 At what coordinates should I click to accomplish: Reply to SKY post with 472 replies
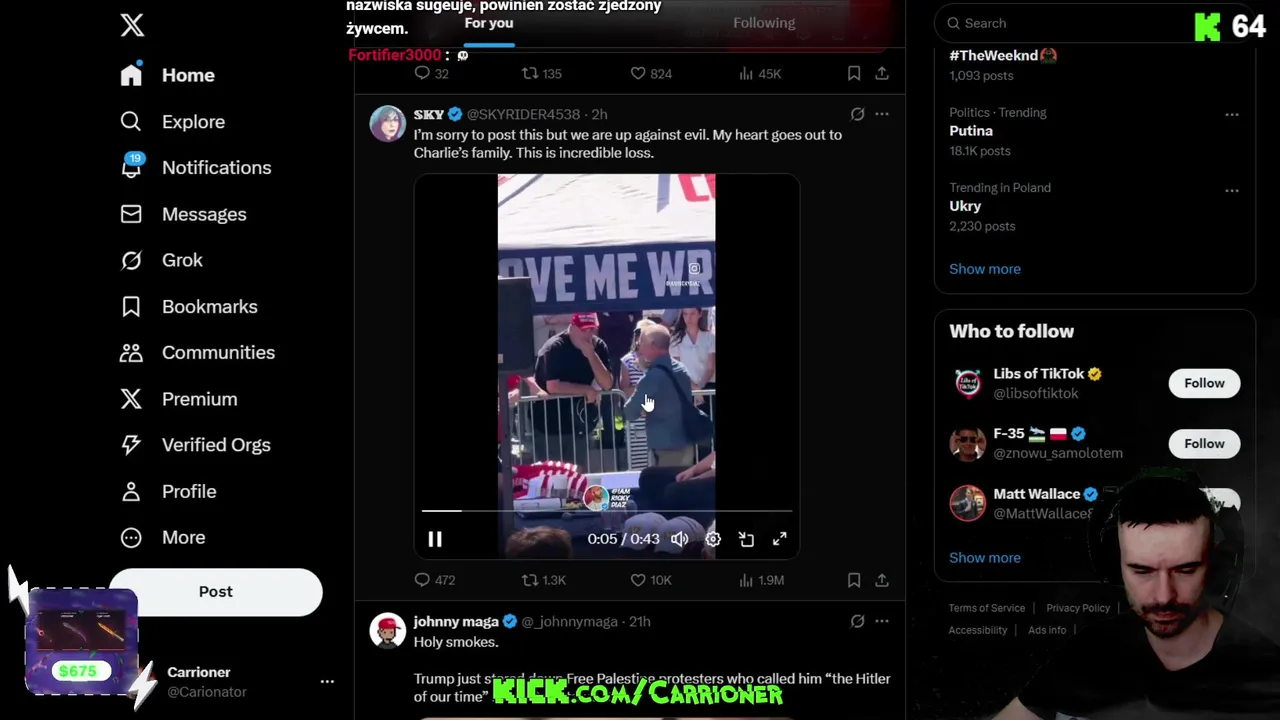point(435,580)
